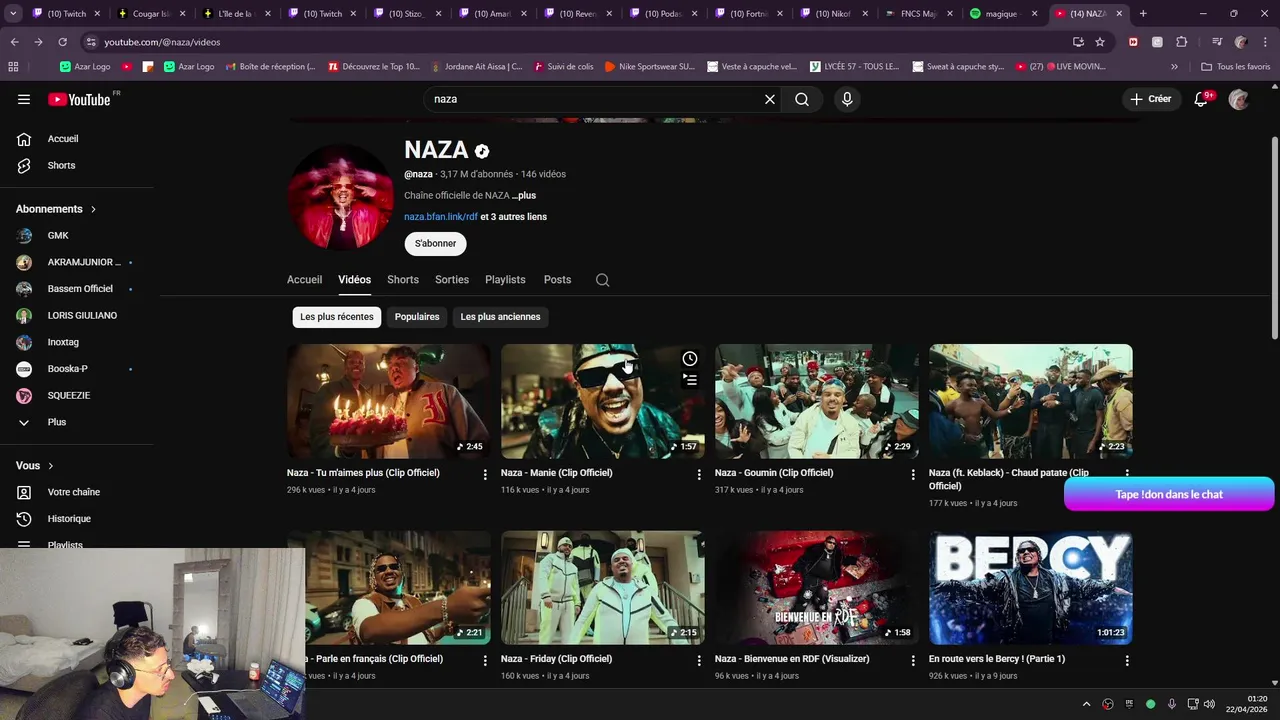This screenshot has width=1280, height=720.
Task: Open options menu for Friday video
Action: coord(699,661)
